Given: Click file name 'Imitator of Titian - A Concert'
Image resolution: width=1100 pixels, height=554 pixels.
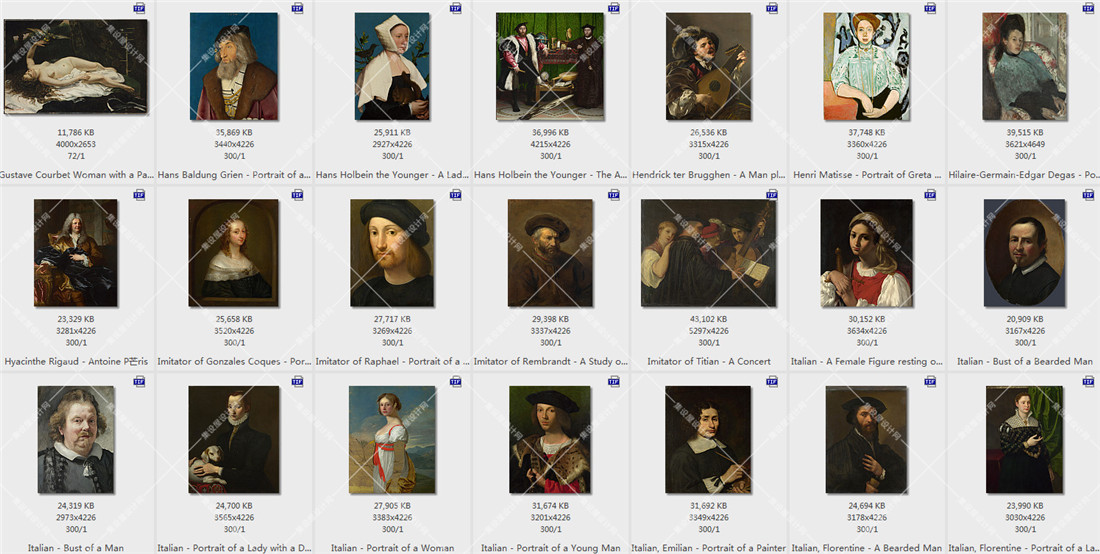Looking at the screenshot, I should (x=709, y=361).
